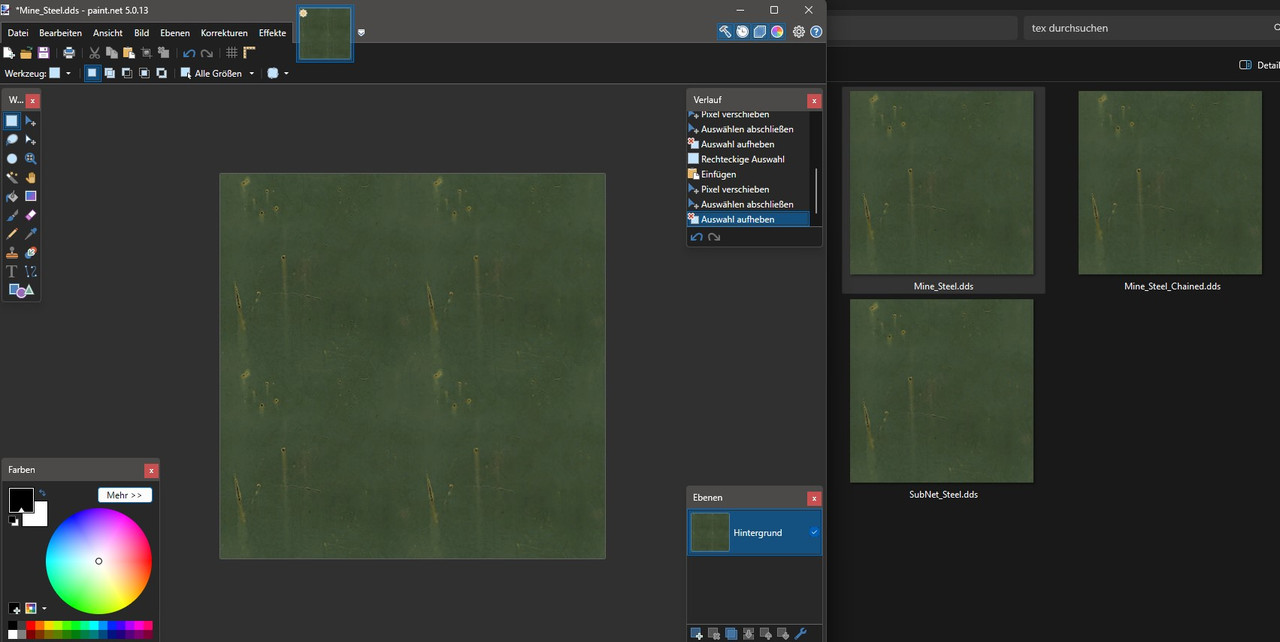The image size is (1280, 642).
Task: Select the Clone Stamp tool
Action: [12, 252]
